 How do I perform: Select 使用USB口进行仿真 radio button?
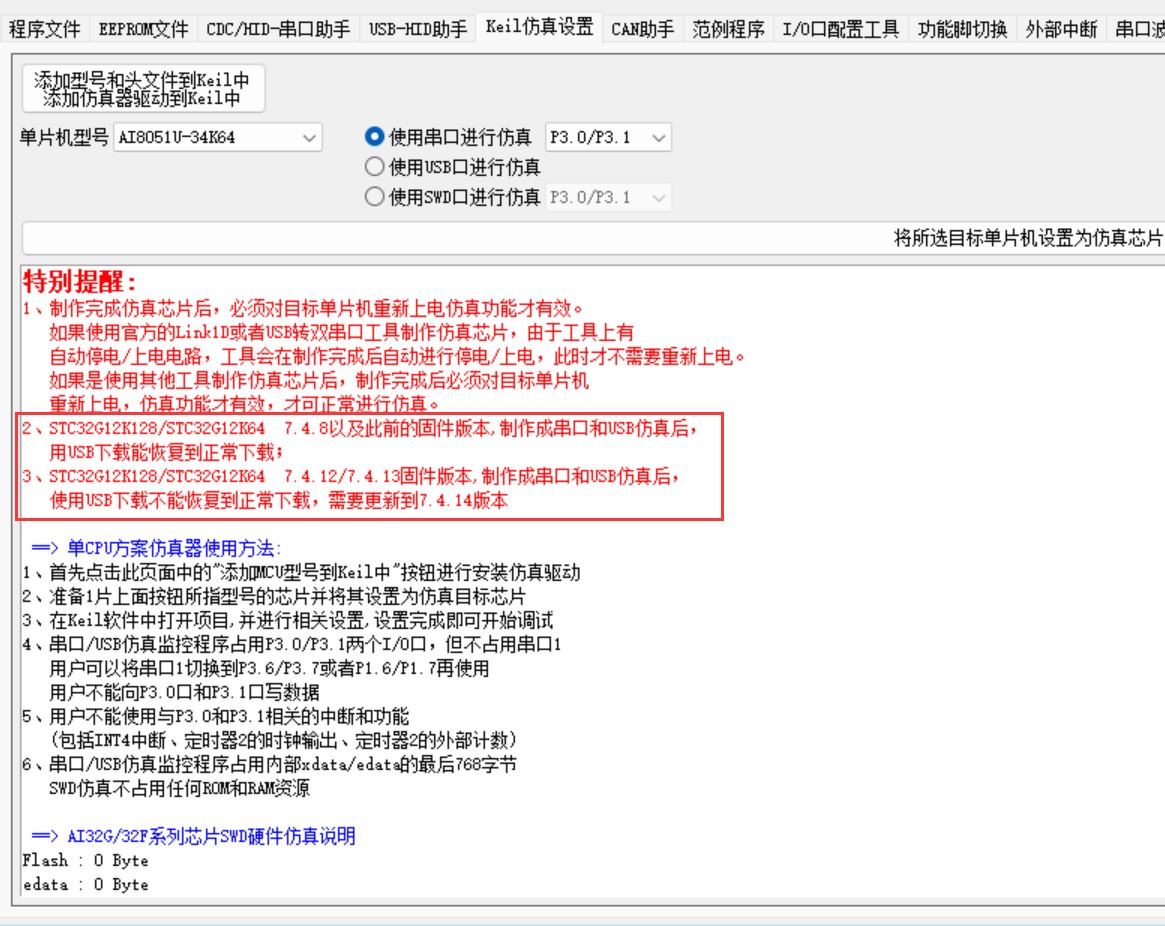[x=452, y=167]
